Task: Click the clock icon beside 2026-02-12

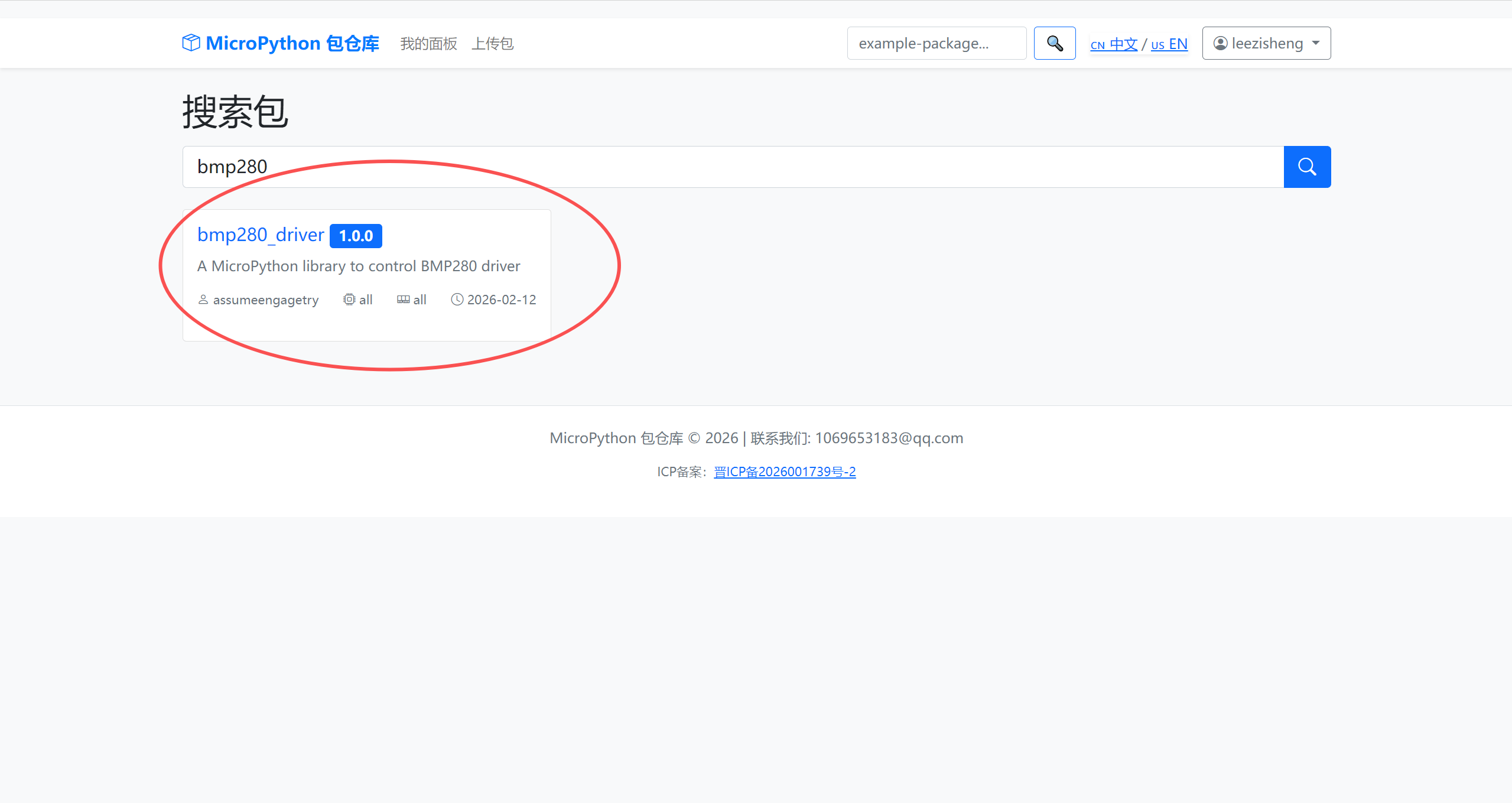Action: coord(457,300)
